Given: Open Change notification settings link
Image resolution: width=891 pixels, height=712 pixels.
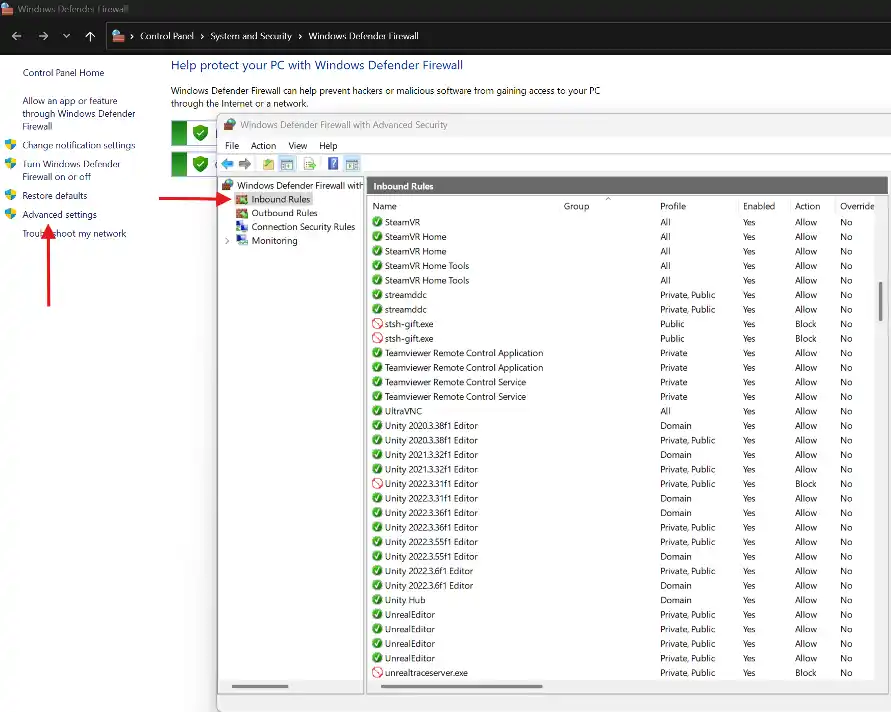Looking at the screenshot, I should pyautogui.click(x=78, y=145).
